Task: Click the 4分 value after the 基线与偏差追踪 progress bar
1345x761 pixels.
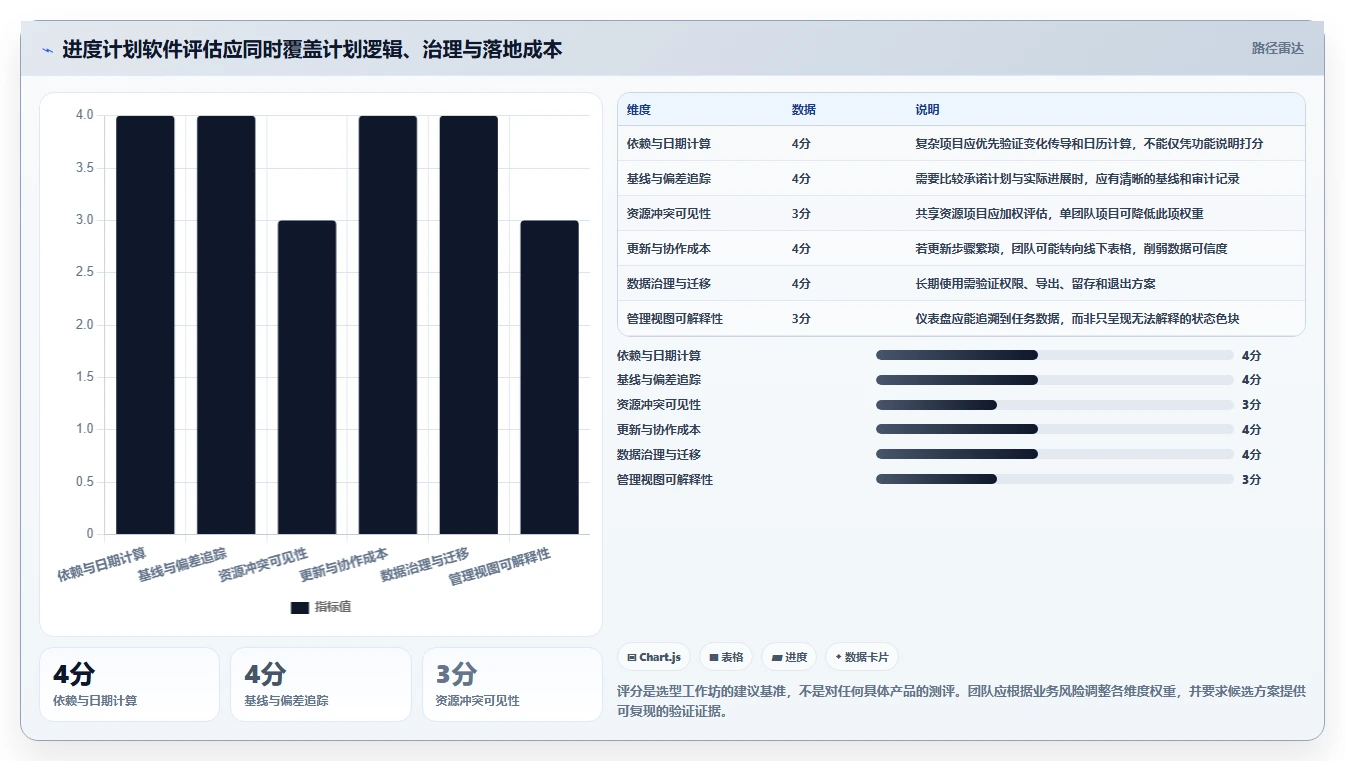Action: pos(1251,380)
